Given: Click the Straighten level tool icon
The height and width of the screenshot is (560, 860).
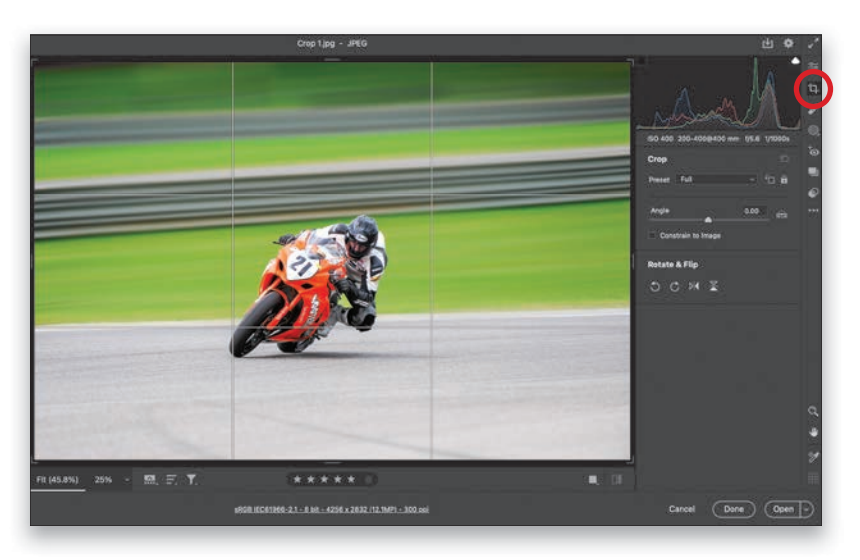Looking at the screenshot, I should pyautogui.click(x=781, y=212).
